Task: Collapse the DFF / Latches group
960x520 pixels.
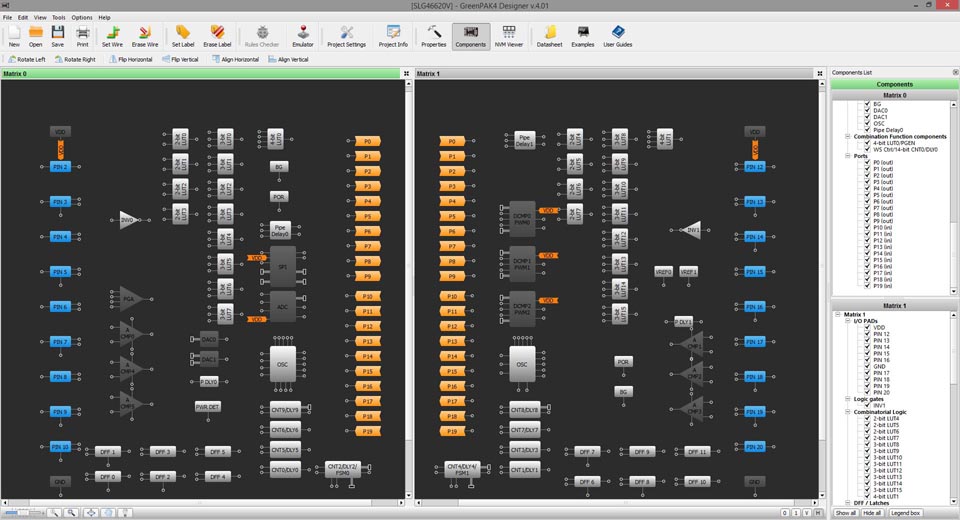Action: (x=848, y=503)
